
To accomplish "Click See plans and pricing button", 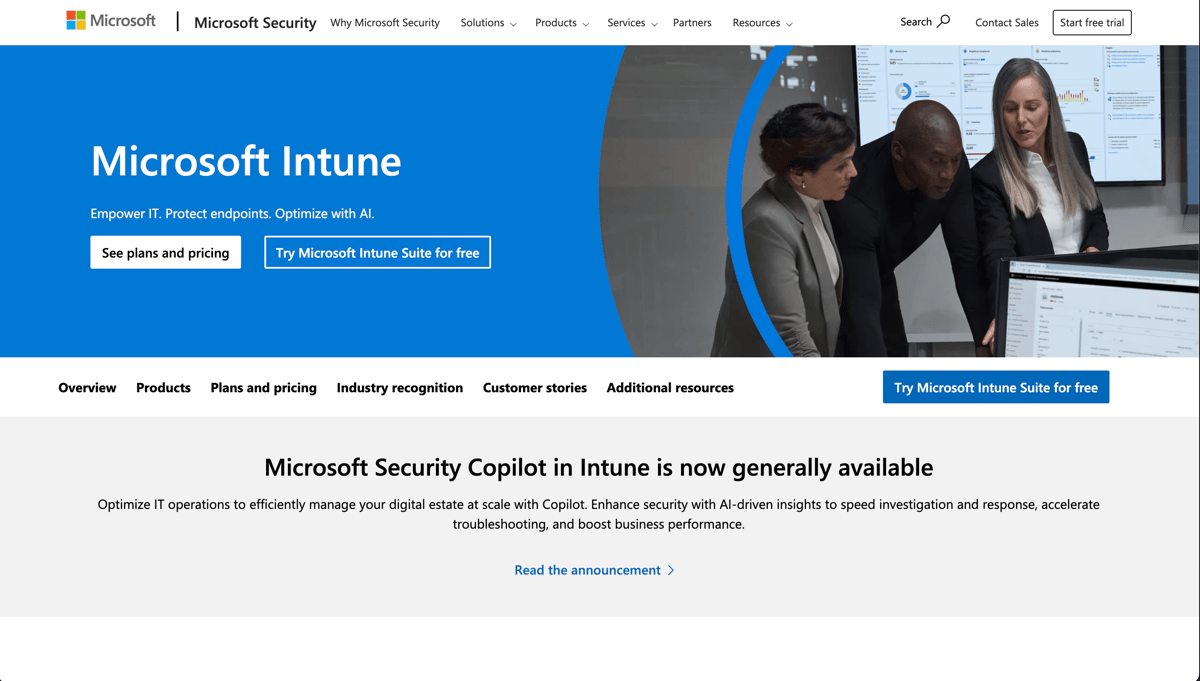I will (166, 252).
